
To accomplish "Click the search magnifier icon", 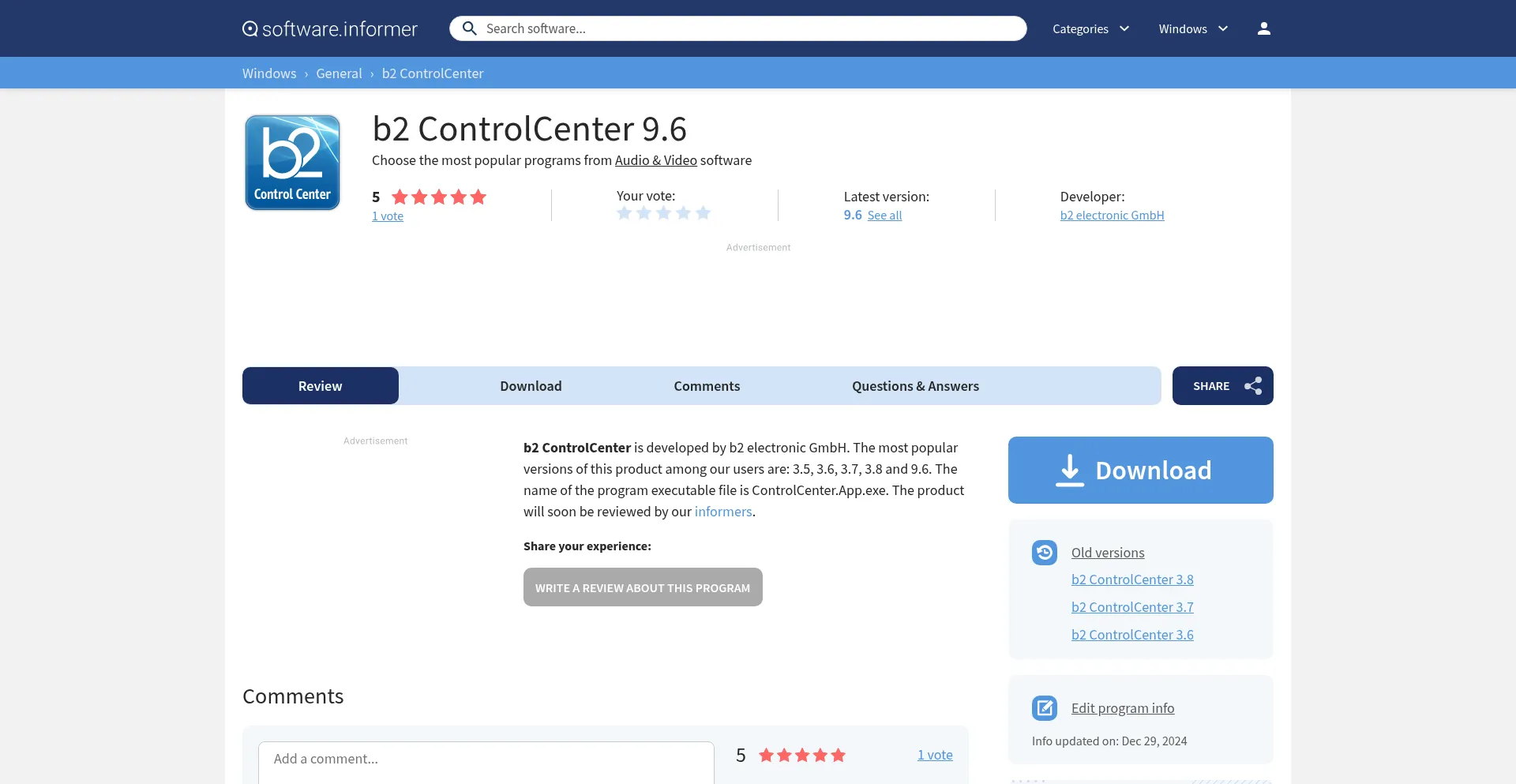I will click(470, 28).
